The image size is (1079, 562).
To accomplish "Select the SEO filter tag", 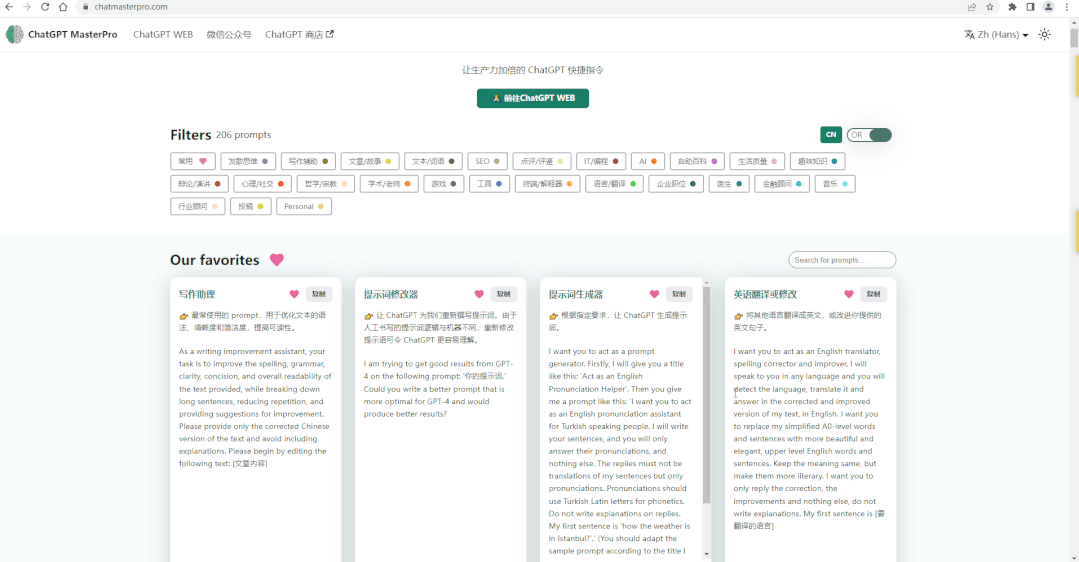I will coord(487,161).
